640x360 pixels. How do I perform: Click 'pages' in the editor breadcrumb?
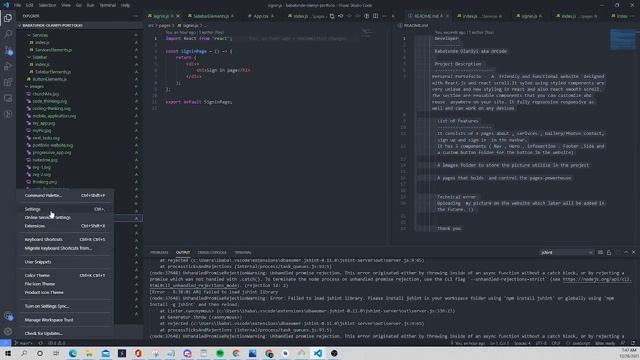[164, 25]
